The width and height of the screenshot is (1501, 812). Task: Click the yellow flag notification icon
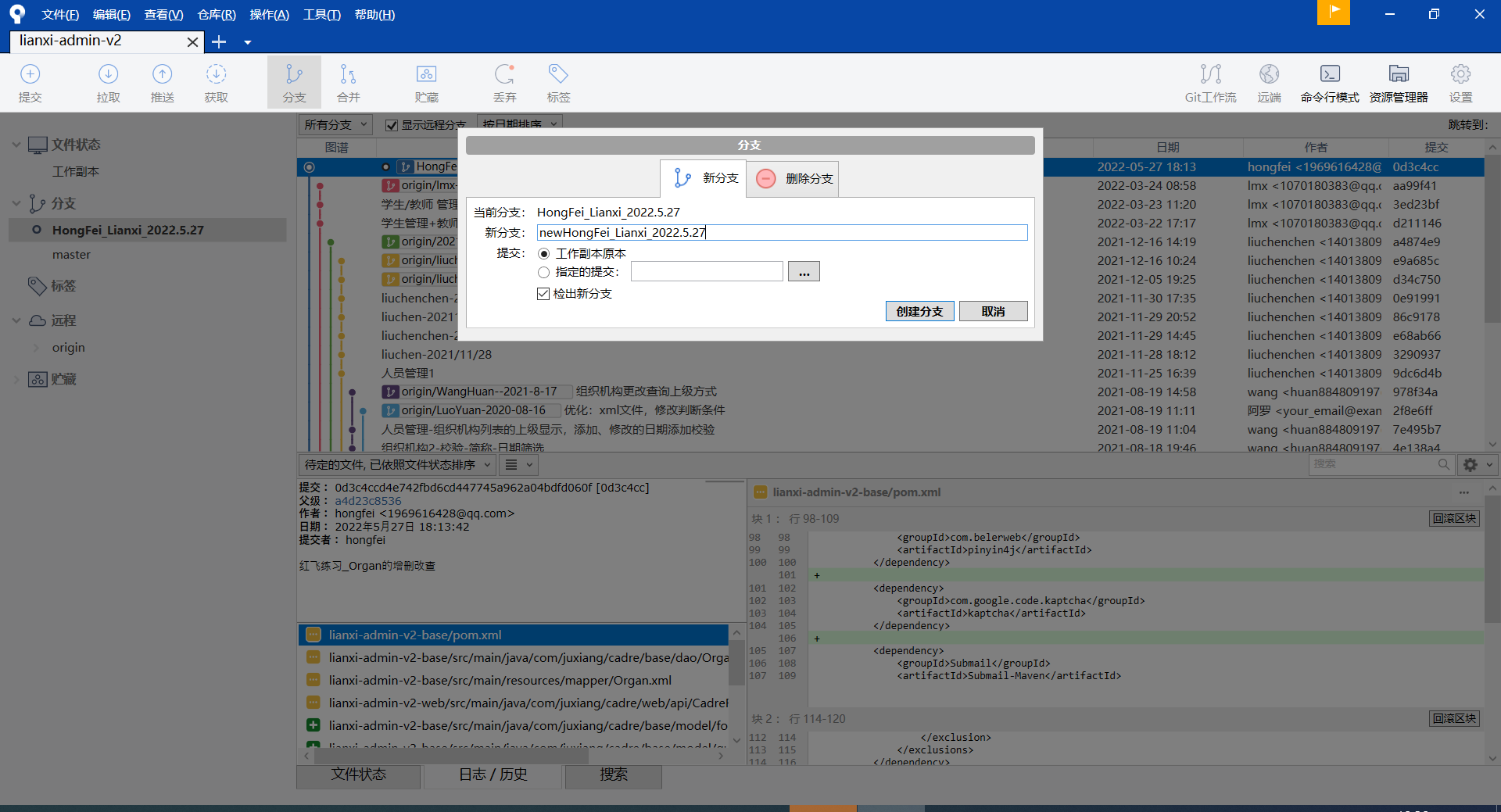1333,12
